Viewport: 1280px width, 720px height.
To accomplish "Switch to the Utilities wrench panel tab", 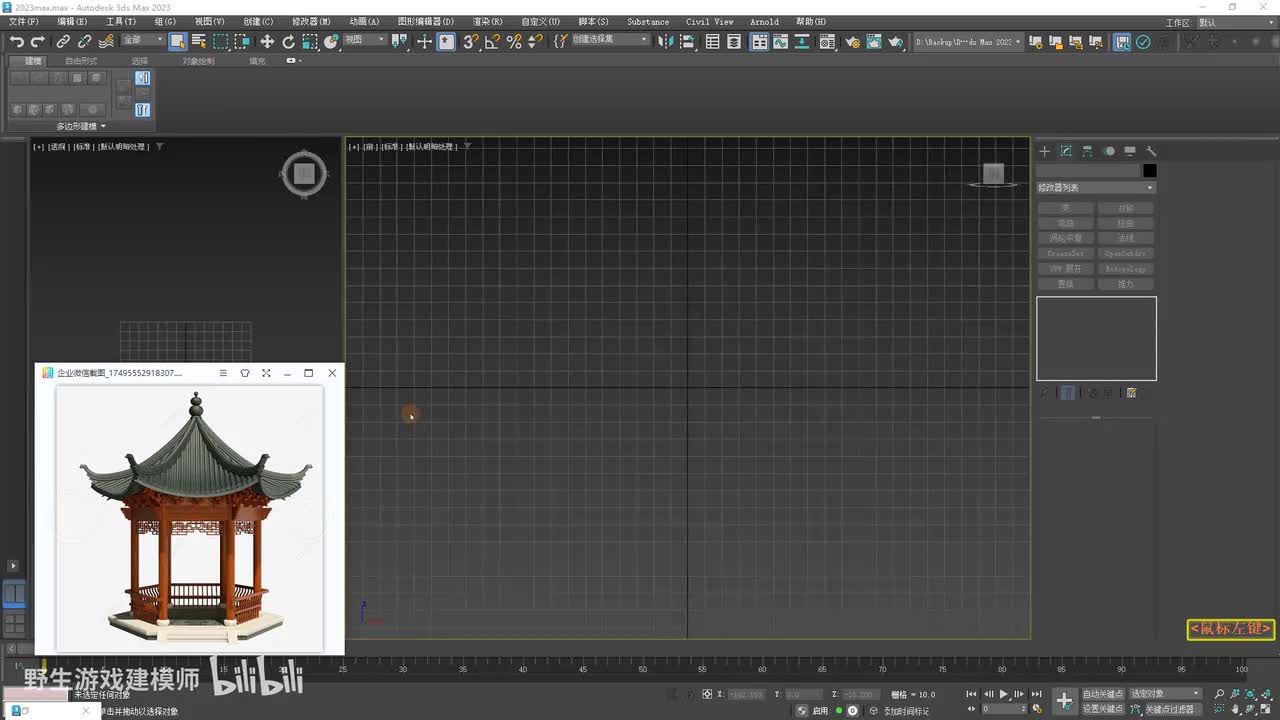I will click(1151, 151).
